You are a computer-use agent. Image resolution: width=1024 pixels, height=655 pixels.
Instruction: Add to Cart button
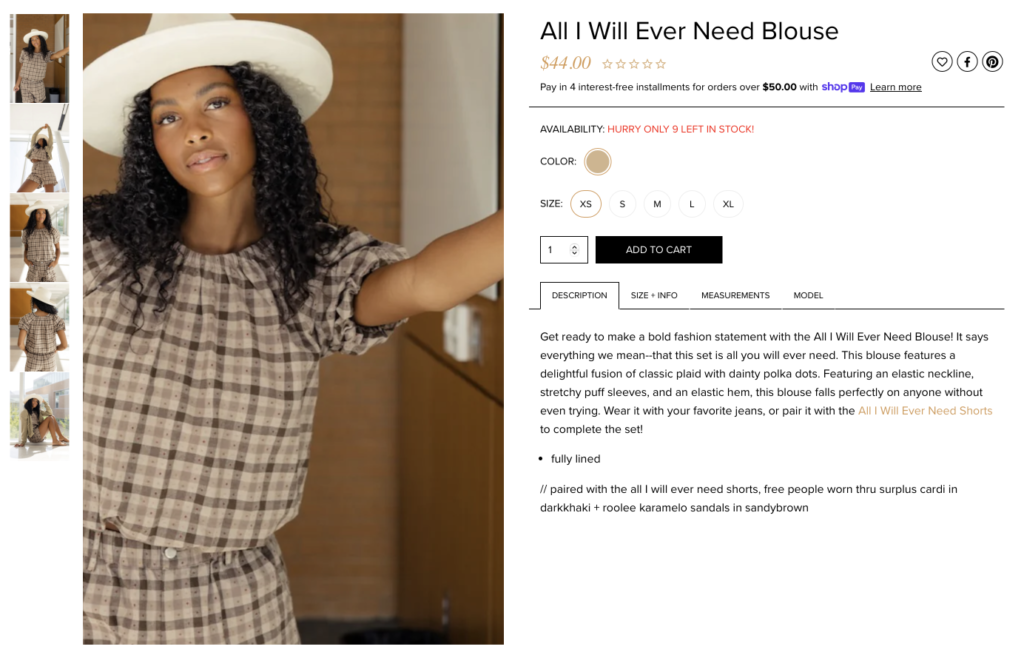tap(659, 249)
